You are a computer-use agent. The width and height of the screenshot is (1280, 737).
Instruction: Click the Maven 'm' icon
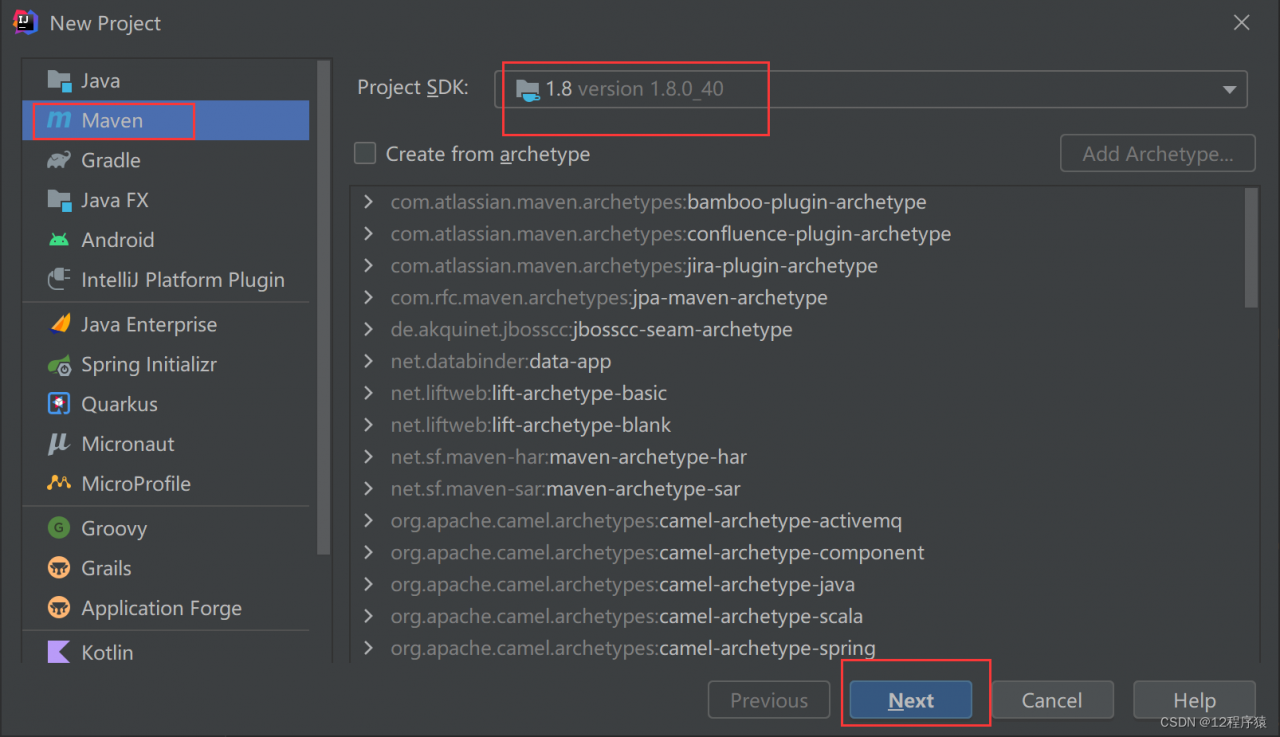(x=59, y=121)
